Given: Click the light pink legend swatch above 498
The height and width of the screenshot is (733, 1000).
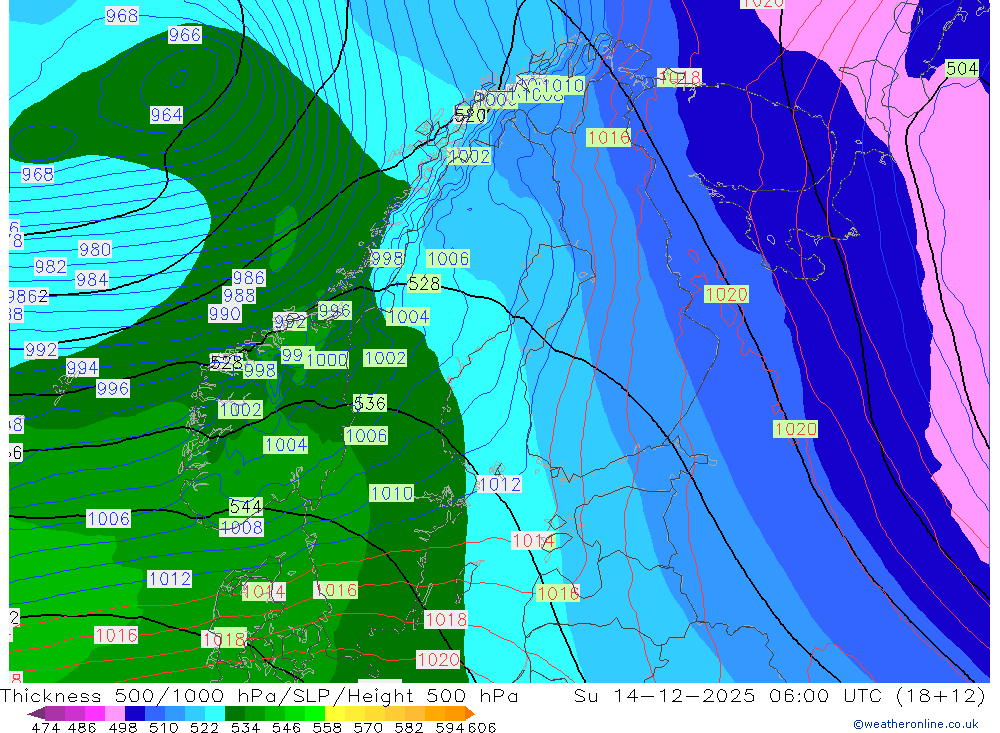Looking at the screenshot, I should click(x=115, y=713).
